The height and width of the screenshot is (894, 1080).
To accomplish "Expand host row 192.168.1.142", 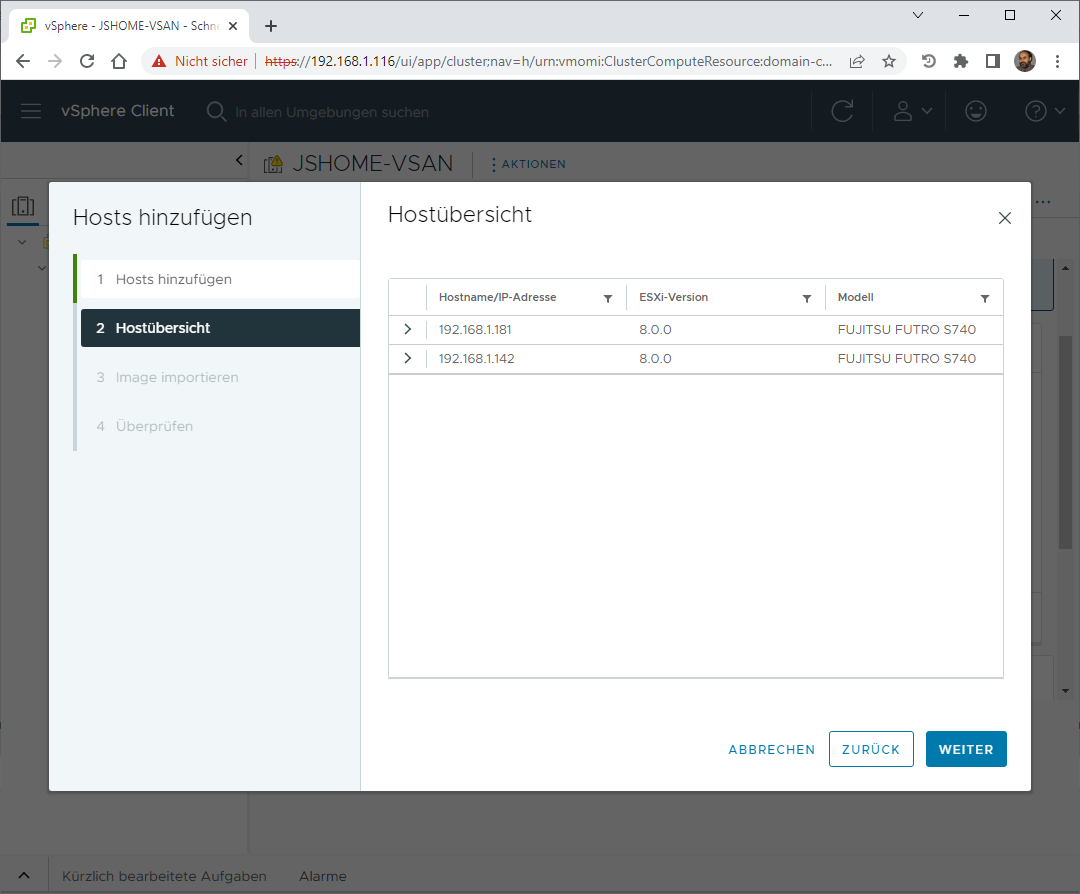I will click(x=407, y=358).
